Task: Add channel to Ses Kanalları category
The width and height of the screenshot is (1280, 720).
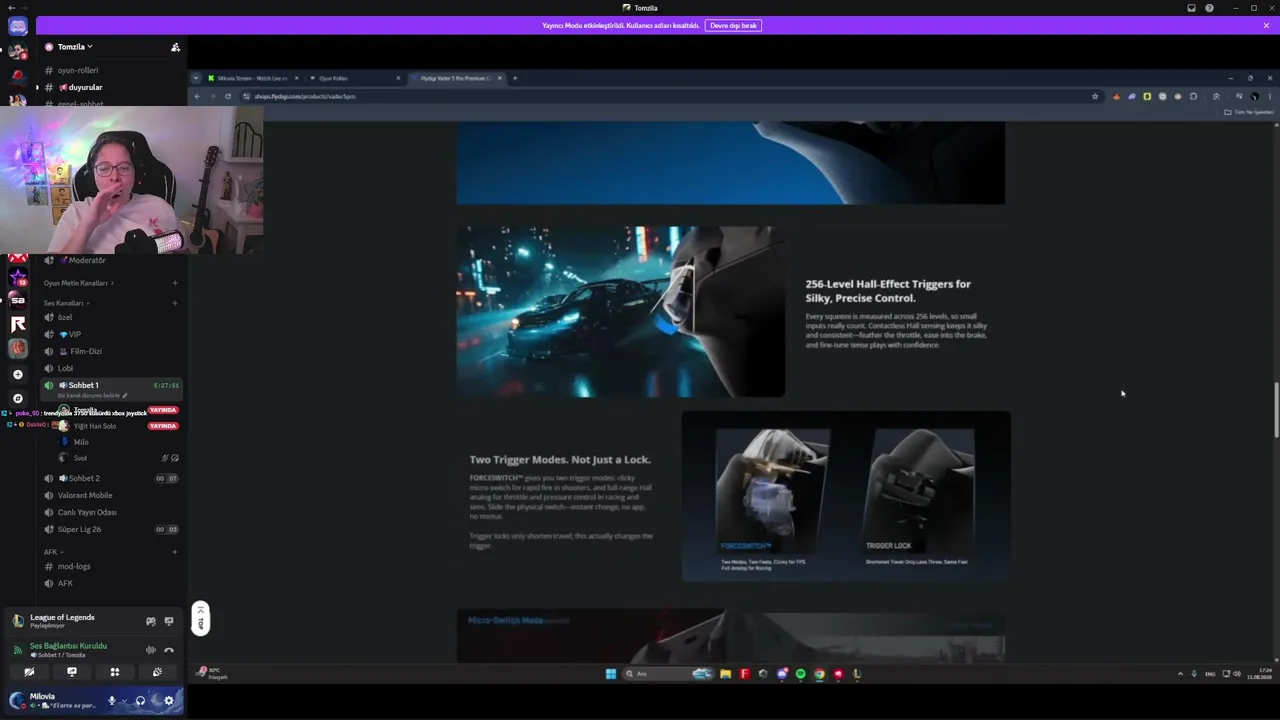Action: pos(175,303)
